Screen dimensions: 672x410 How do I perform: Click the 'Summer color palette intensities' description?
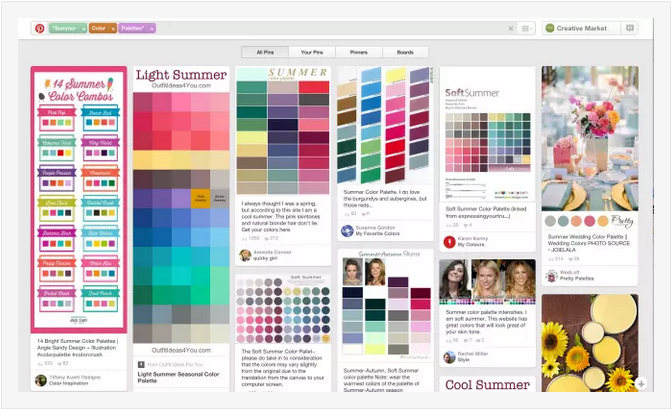[x=486, y=322]
